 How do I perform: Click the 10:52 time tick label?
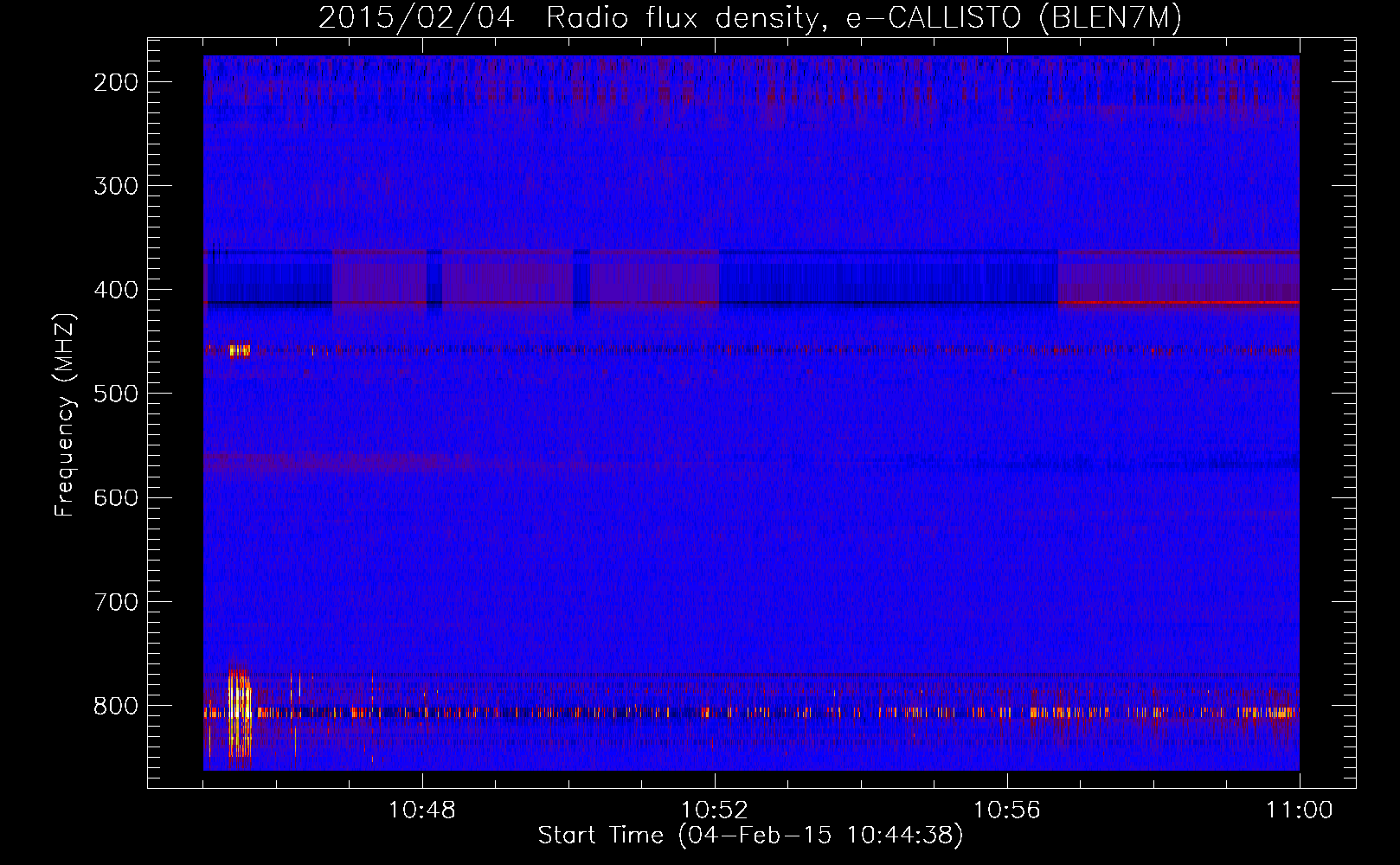pos(715,811)
